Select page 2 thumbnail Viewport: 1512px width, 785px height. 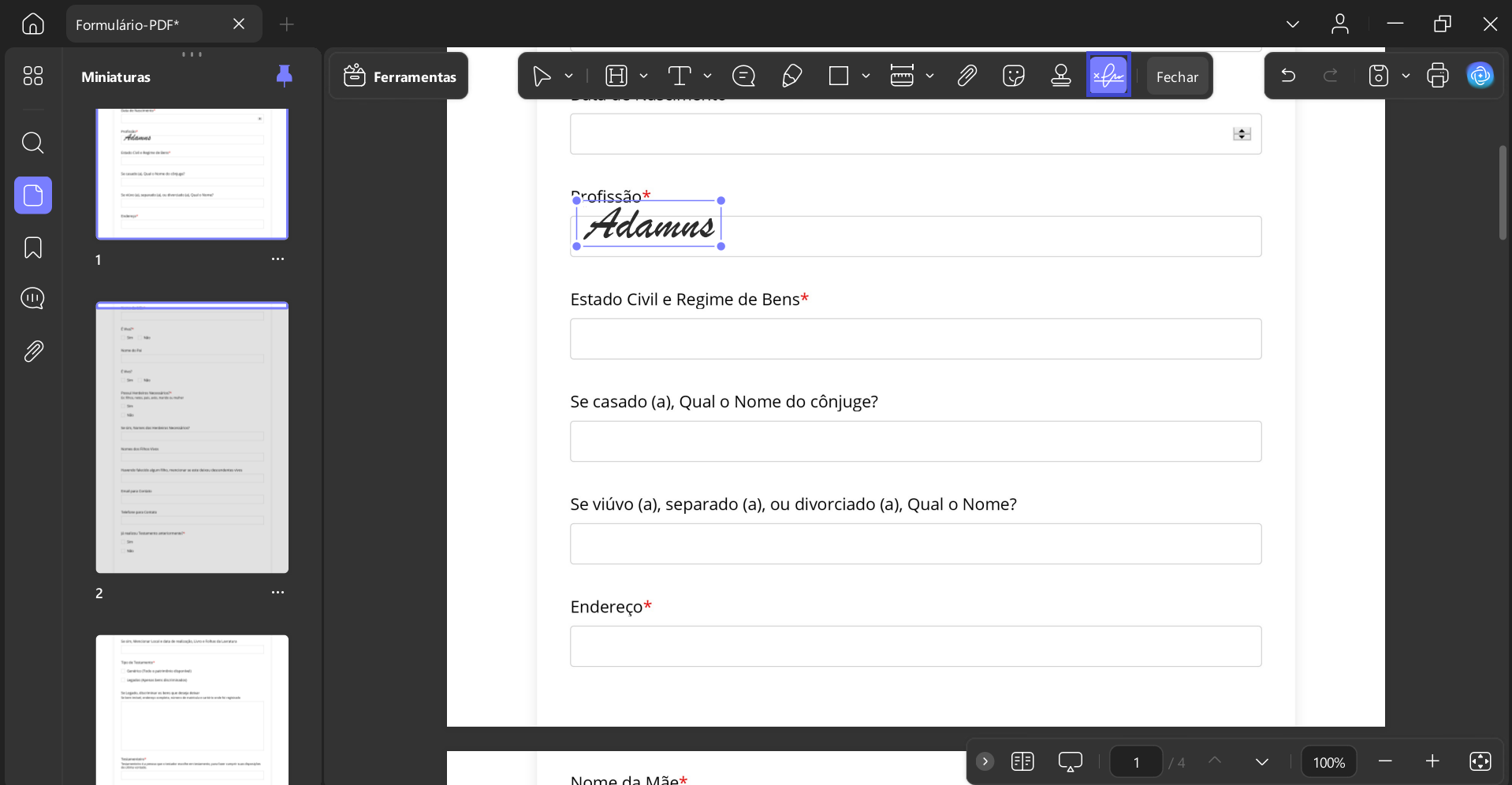(x=192, y=437)
